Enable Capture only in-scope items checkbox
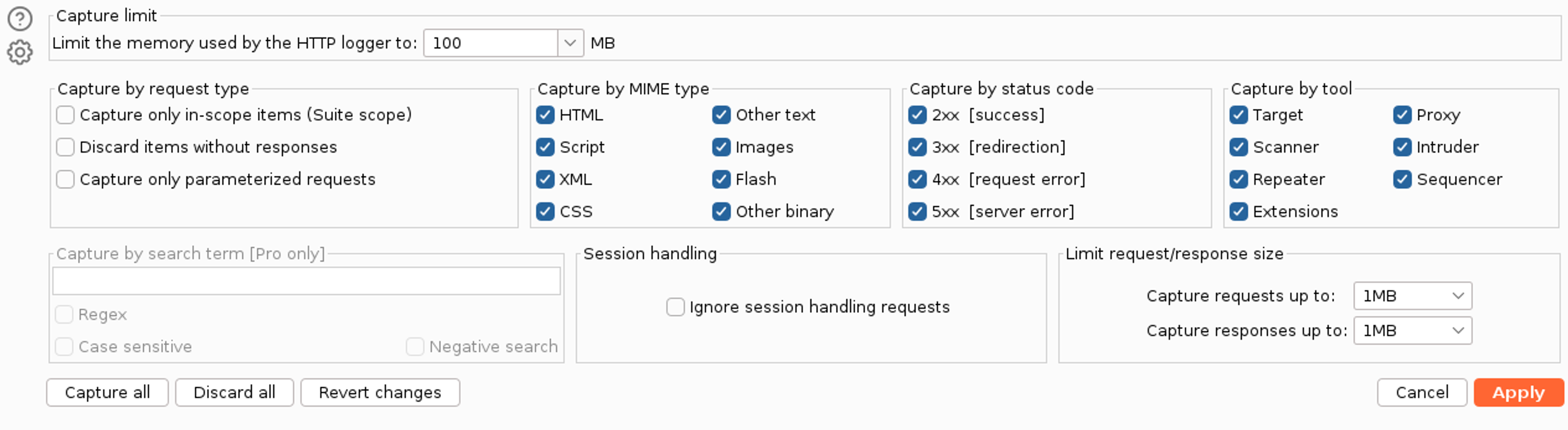The width and height of the screenshot is (1568, 430). (x=65, y=115)
